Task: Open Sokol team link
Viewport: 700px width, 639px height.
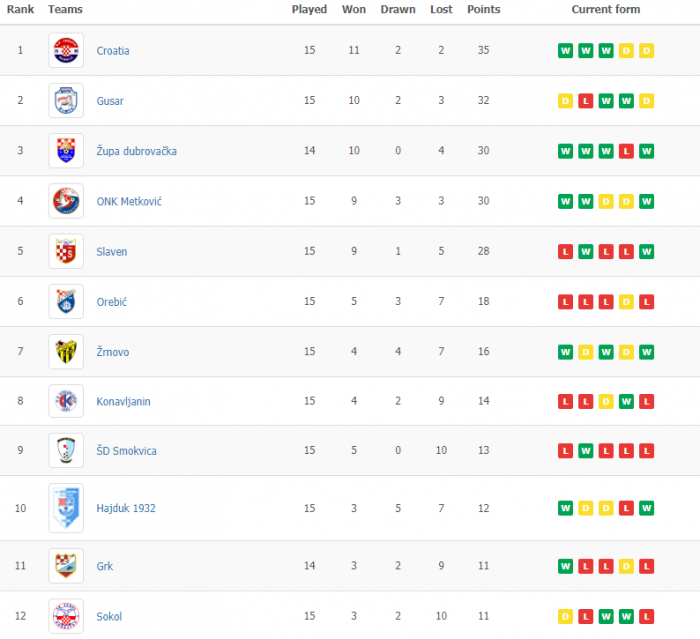Action: 109,616
